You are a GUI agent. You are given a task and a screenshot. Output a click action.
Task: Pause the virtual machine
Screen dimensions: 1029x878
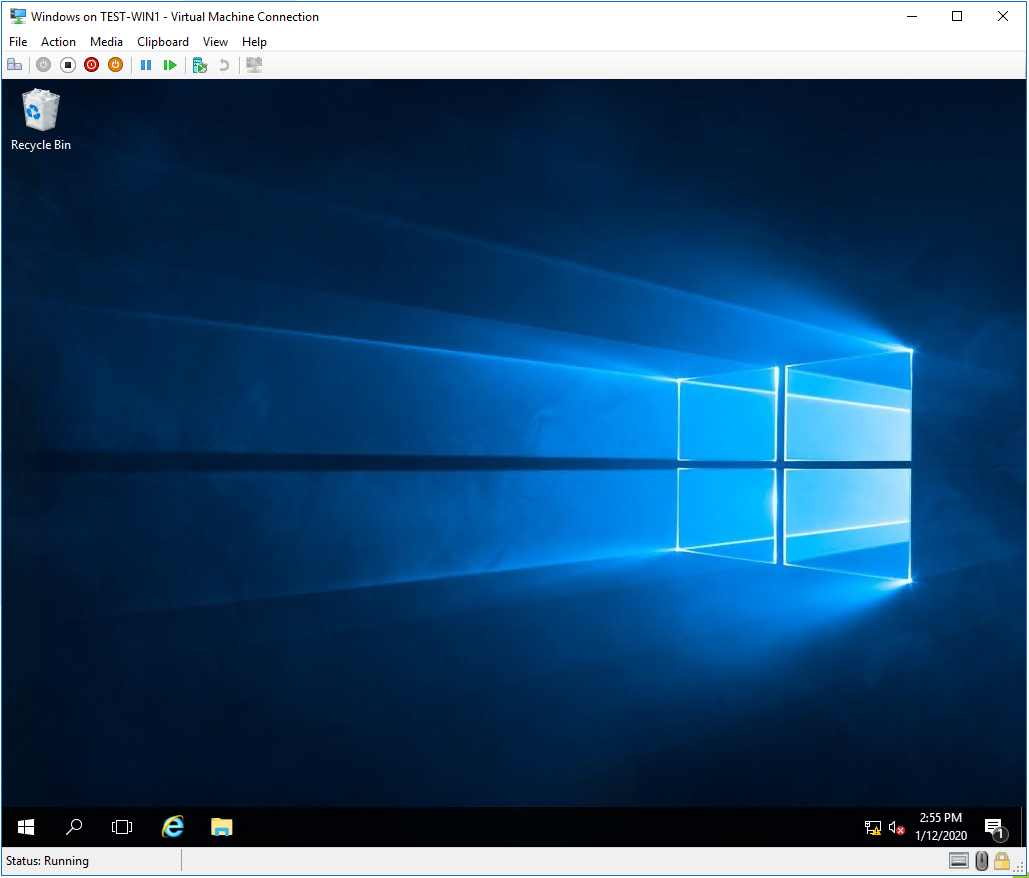pyautogui.click(x=146, y=65)
